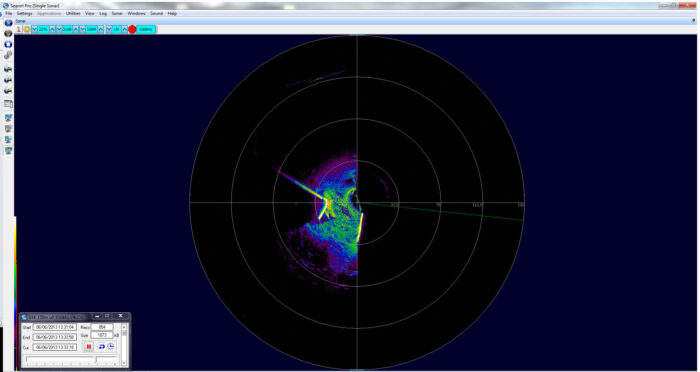Screen dimensions: 700x372
Task: Click the cyan 650kHz frequency button
Action: pyautogui.click(x=146, y=29)
